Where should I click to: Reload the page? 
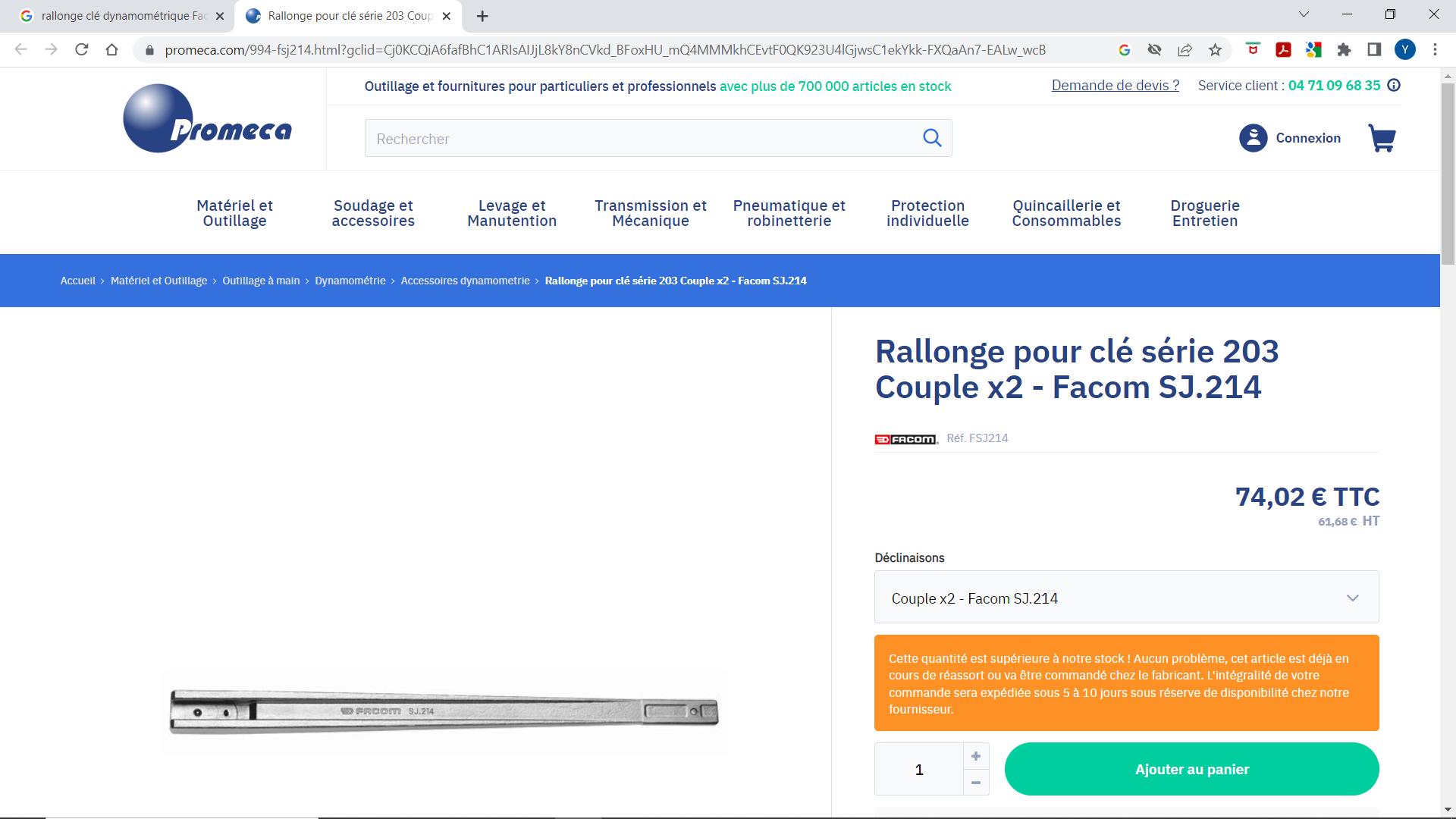point(82,50)
